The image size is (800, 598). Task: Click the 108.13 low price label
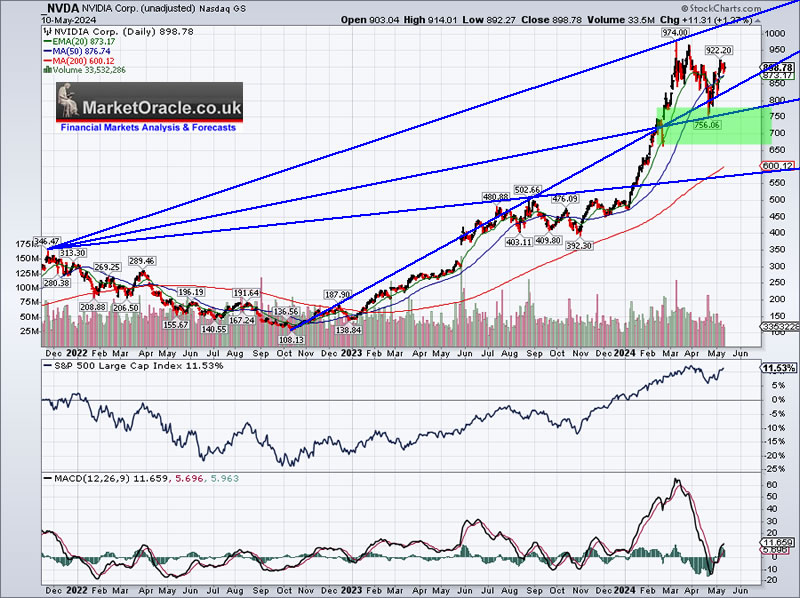tap(291, 339)
